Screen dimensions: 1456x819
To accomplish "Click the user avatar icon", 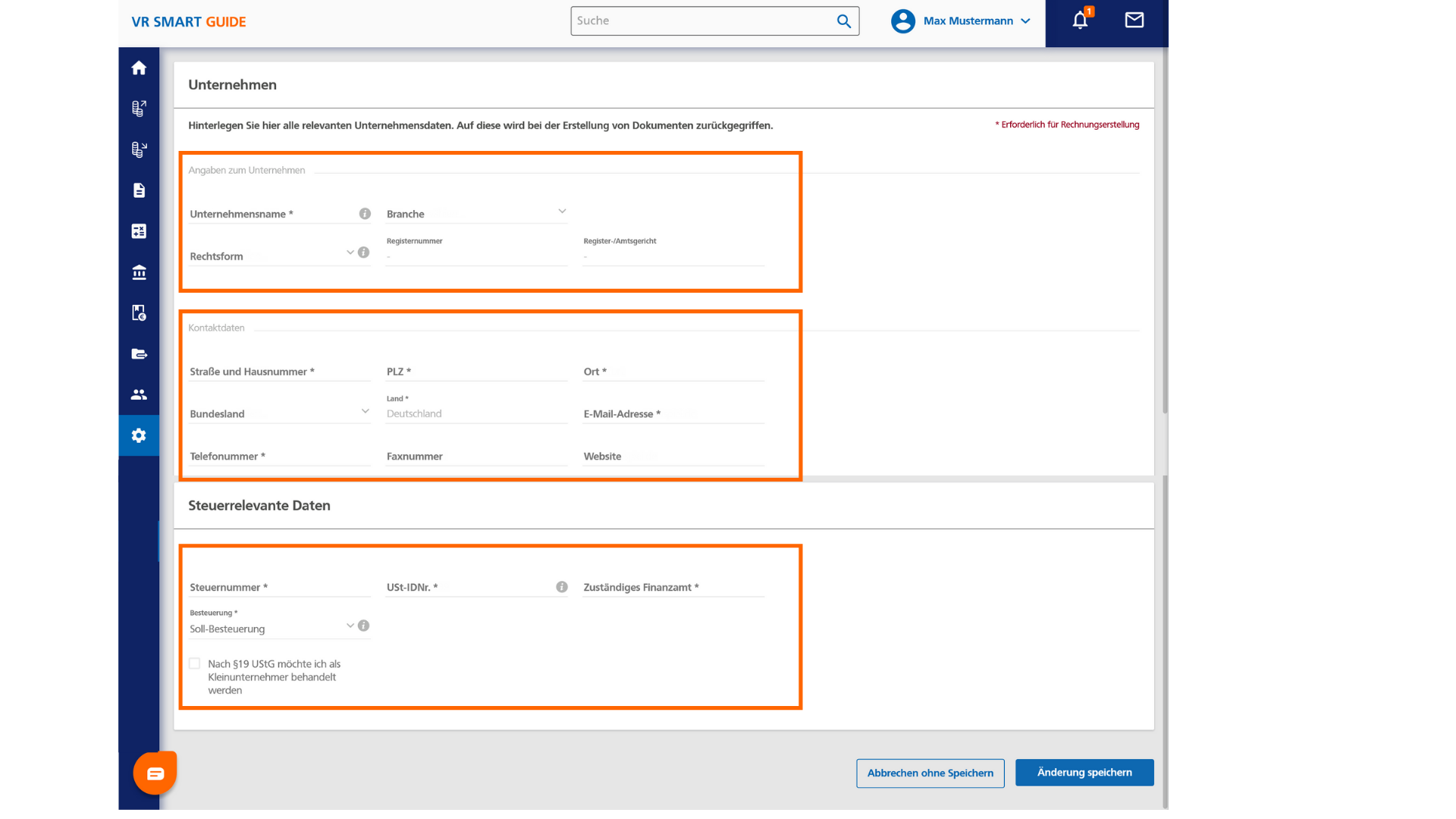I will click(x=902, y=21).
